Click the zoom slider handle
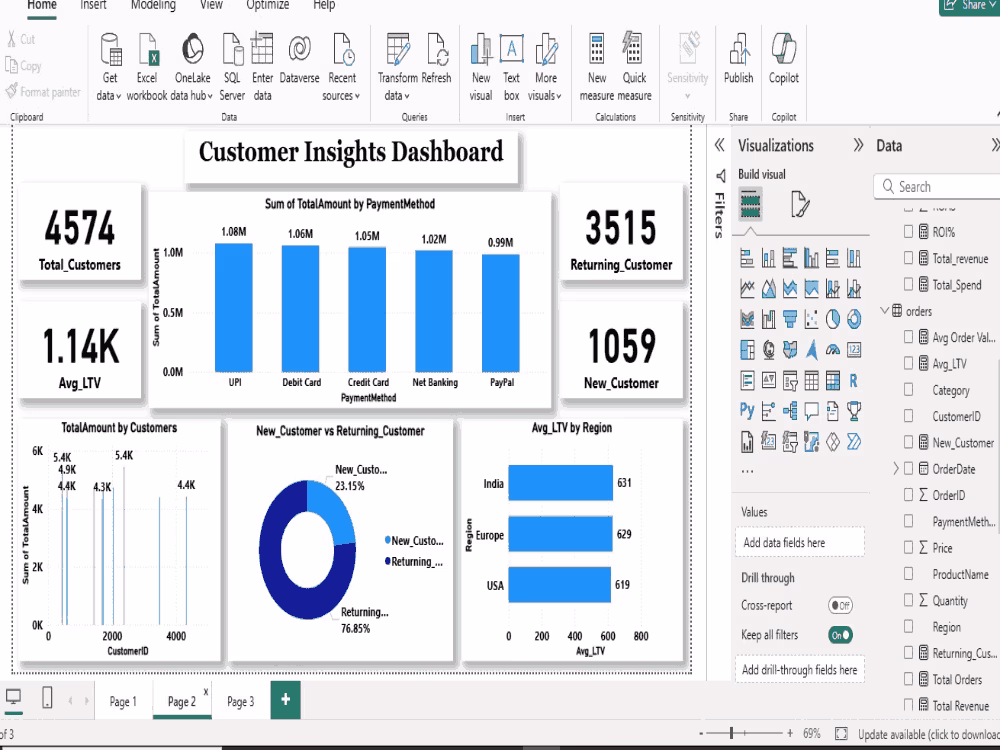Screen dimensions: 1000x750 tap(732, 733)
